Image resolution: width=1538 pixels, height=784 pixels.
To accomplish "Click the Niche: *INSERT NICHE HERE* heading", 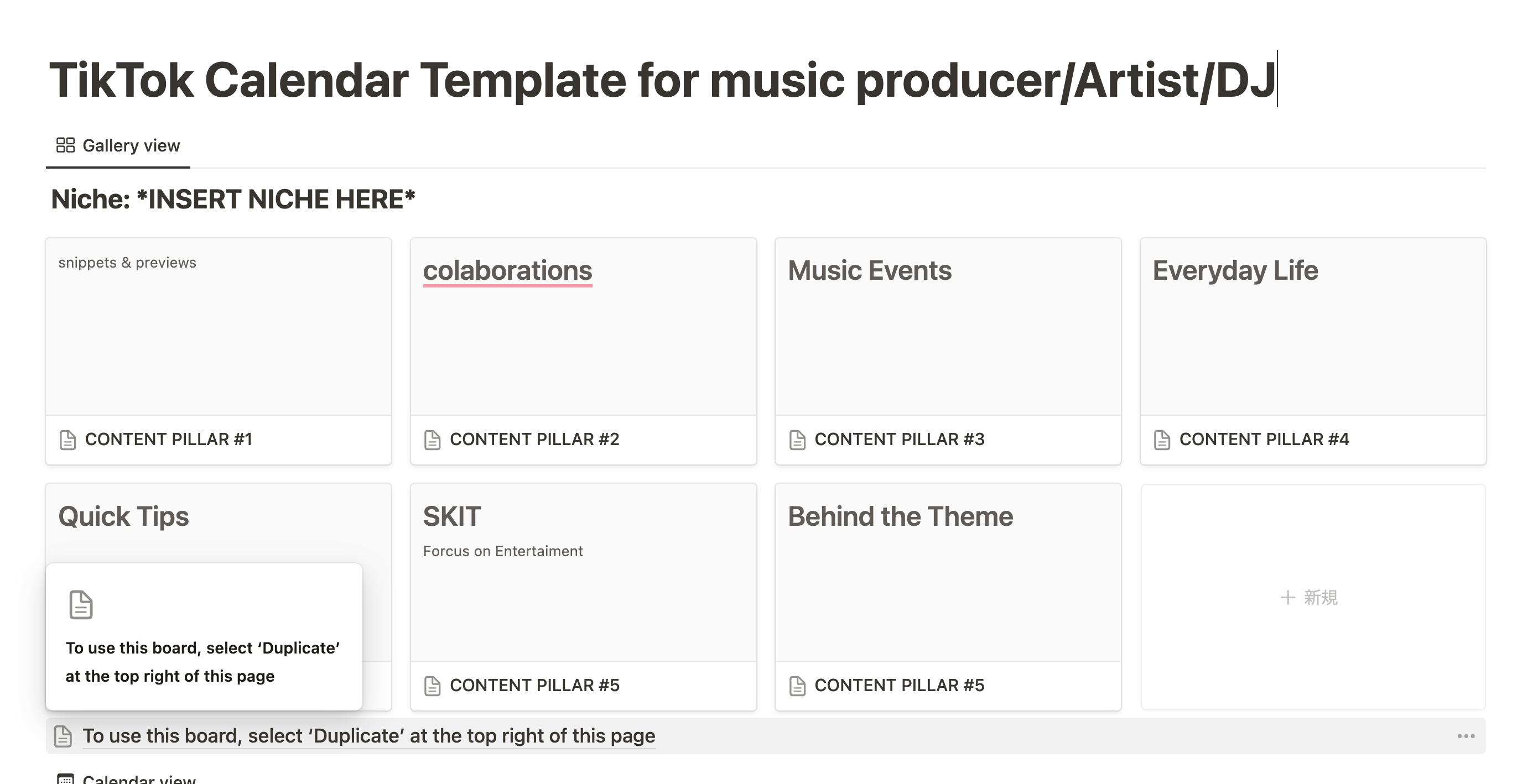I will [x=233, y=199].
